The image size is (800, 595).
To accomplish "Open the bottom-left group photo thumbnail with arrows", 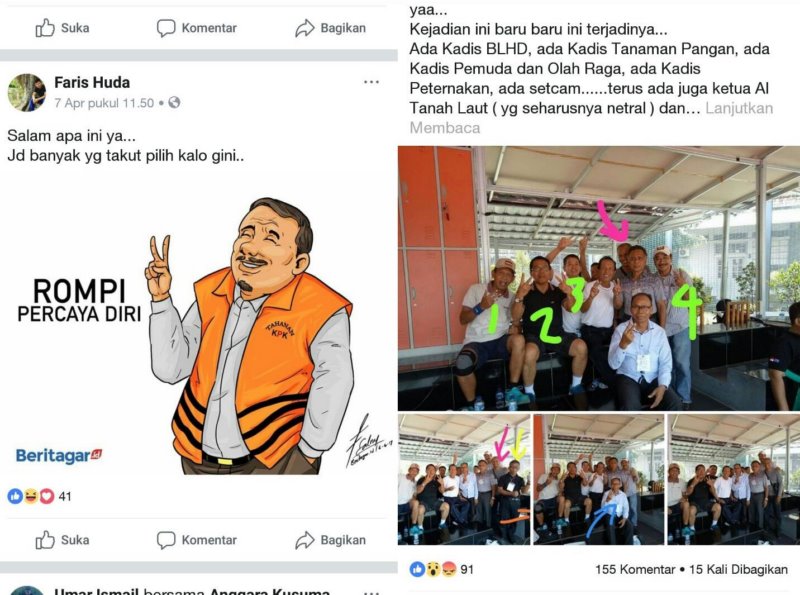I will coord(464,479).
